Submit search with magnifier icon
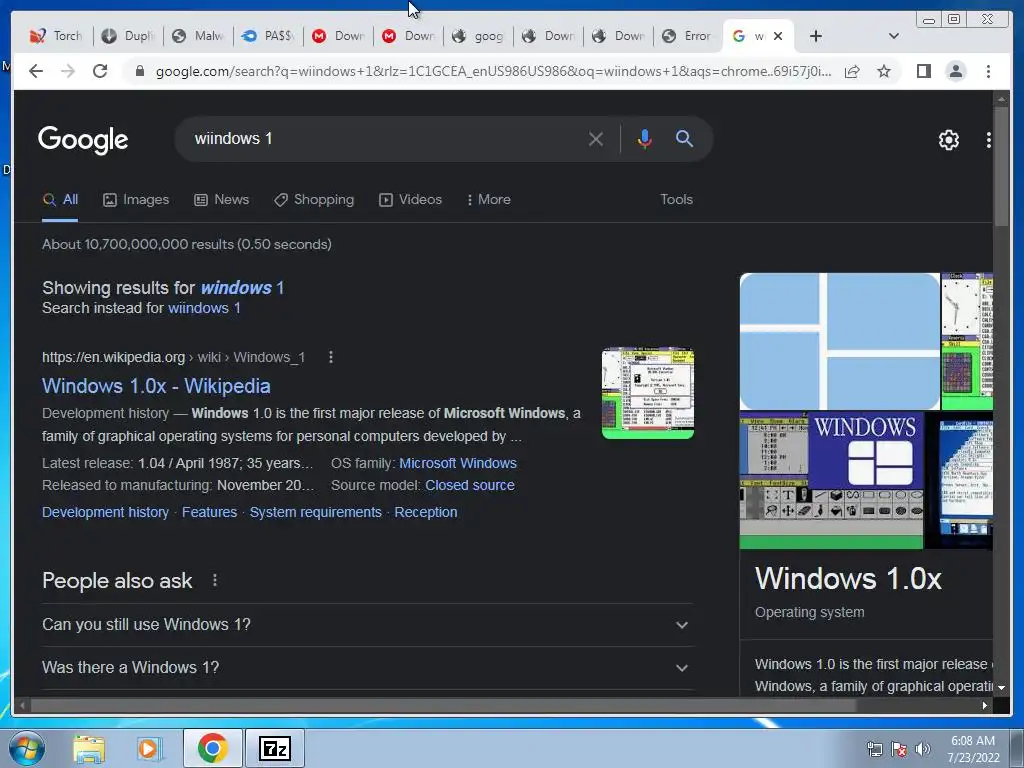Viewport: 1024px width, 768px height. click(684, 138)
